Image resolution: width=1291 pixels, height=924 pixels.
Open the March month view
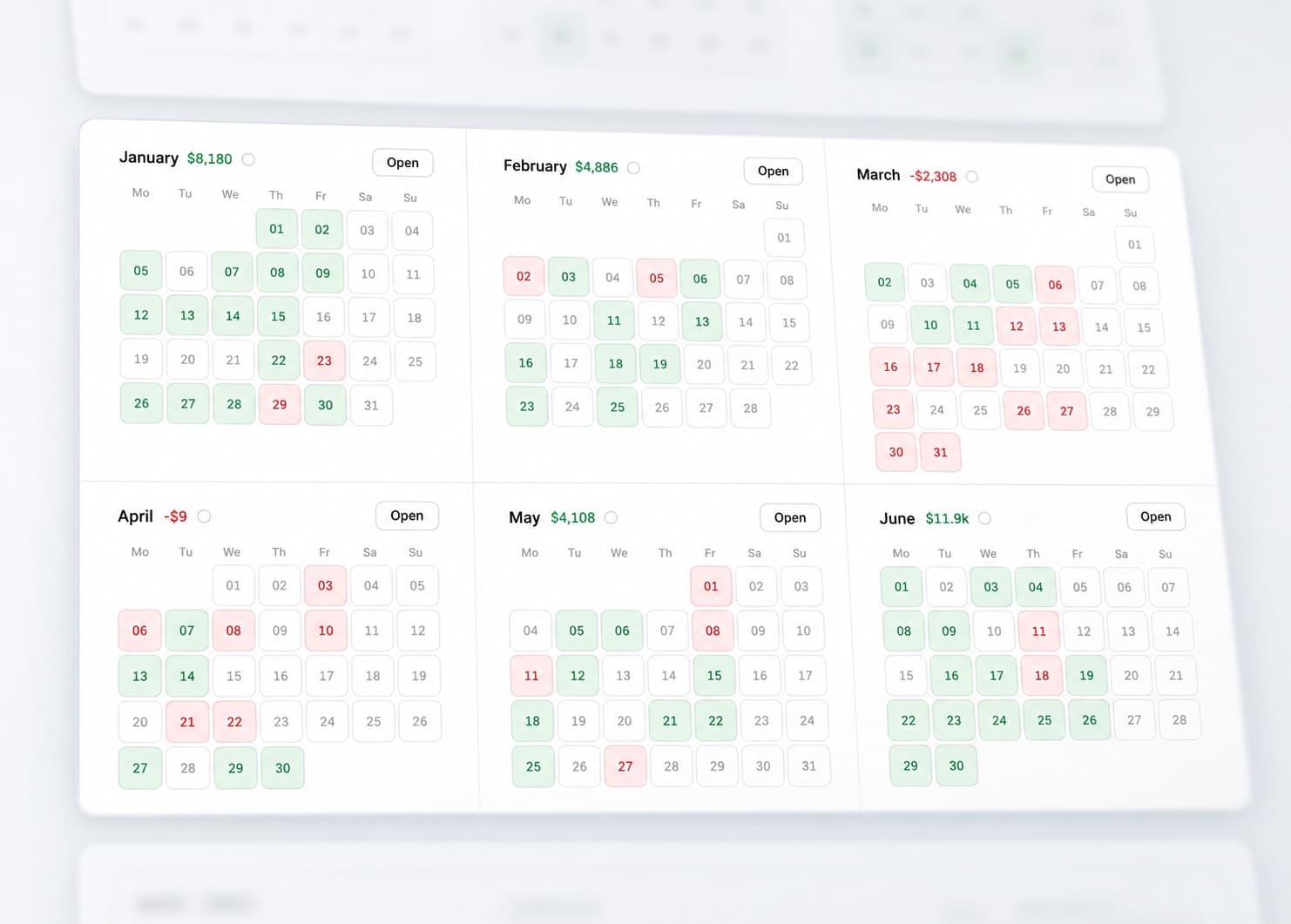(1120, 179)
